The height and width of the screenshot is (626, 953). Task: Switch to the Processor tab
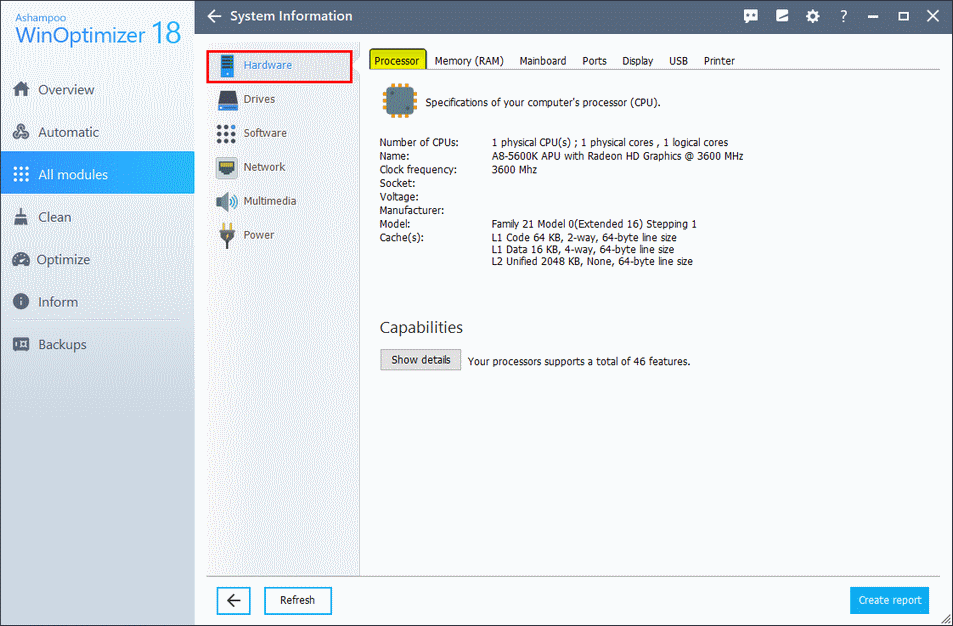(x=397, y=61)
